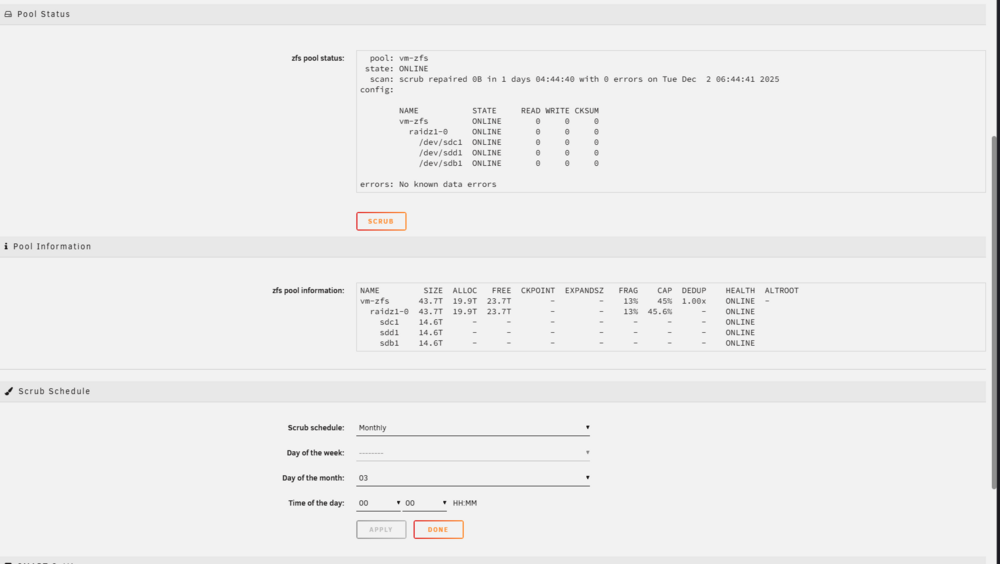Click the Scrub Schedule brush icon
Screen dimensions: 1000x564
9,391
